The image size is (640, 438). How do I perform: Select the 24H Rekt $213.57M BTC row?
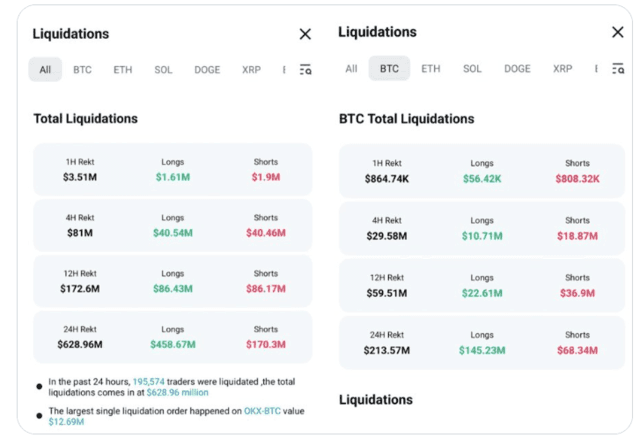coord(482,343)
